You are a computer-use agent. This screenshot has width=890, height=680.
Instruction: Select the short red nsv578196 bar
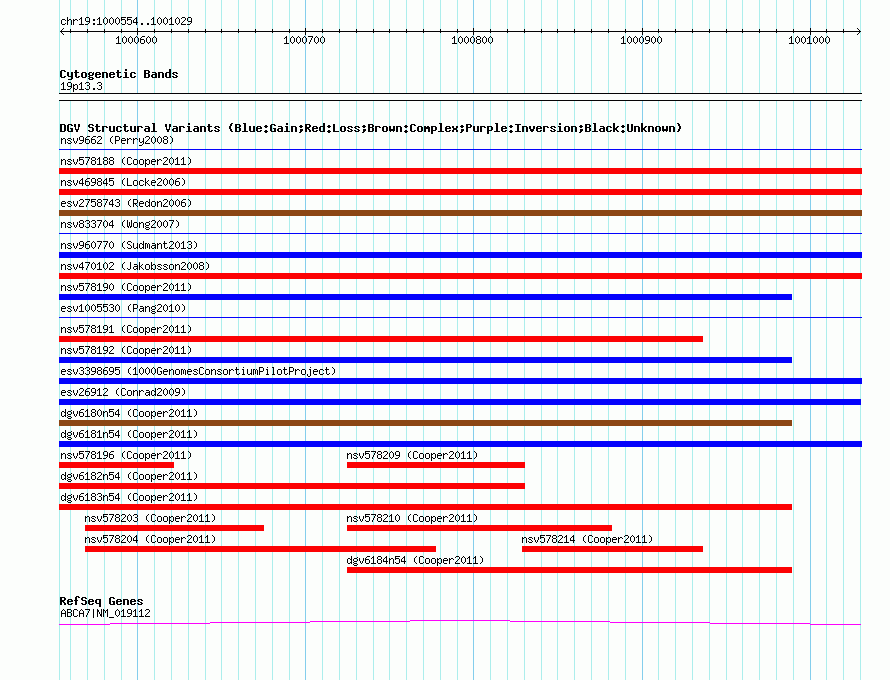point(116,465)
